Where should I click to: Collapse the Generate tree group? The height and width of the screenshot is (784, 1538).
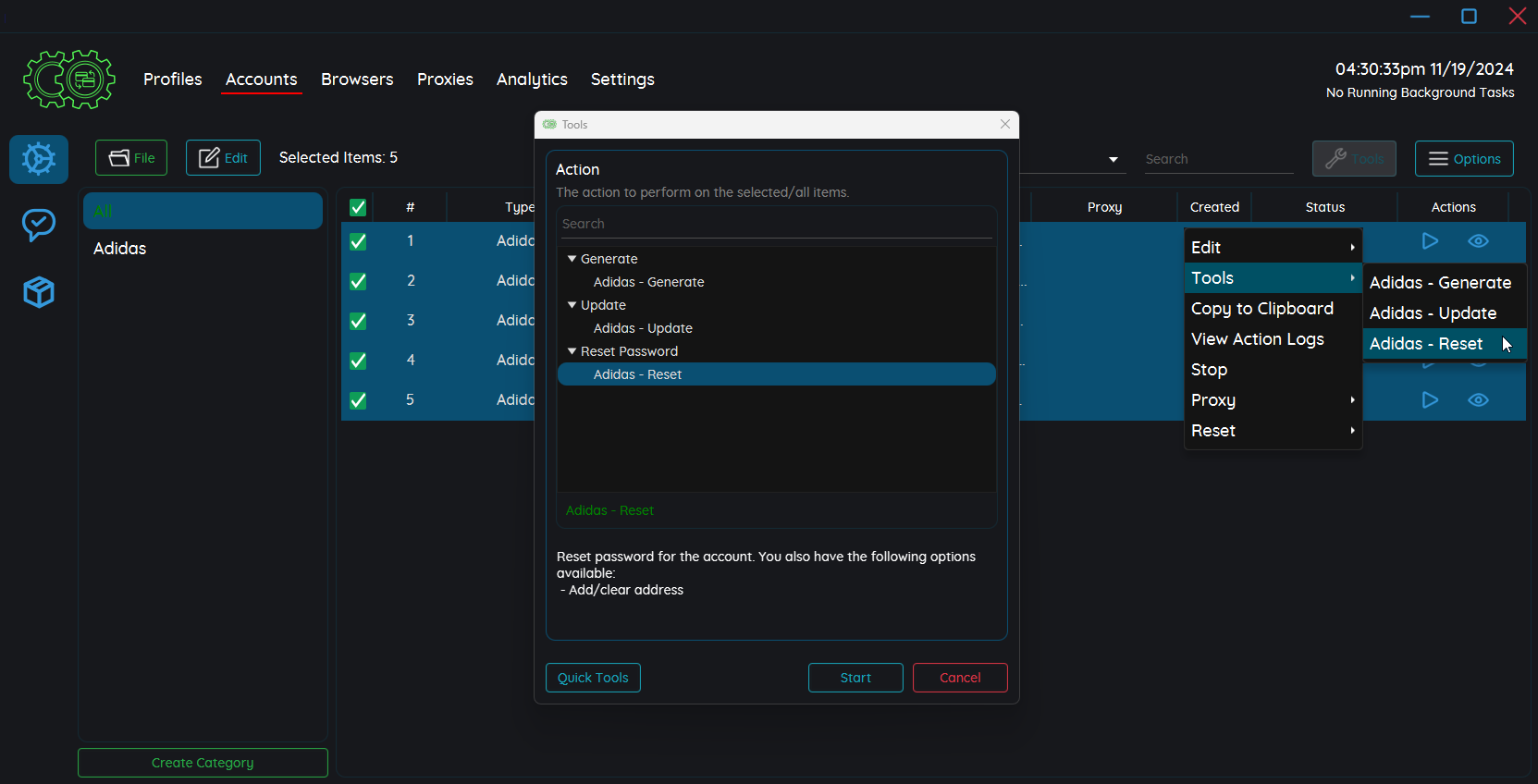(572, 259)
